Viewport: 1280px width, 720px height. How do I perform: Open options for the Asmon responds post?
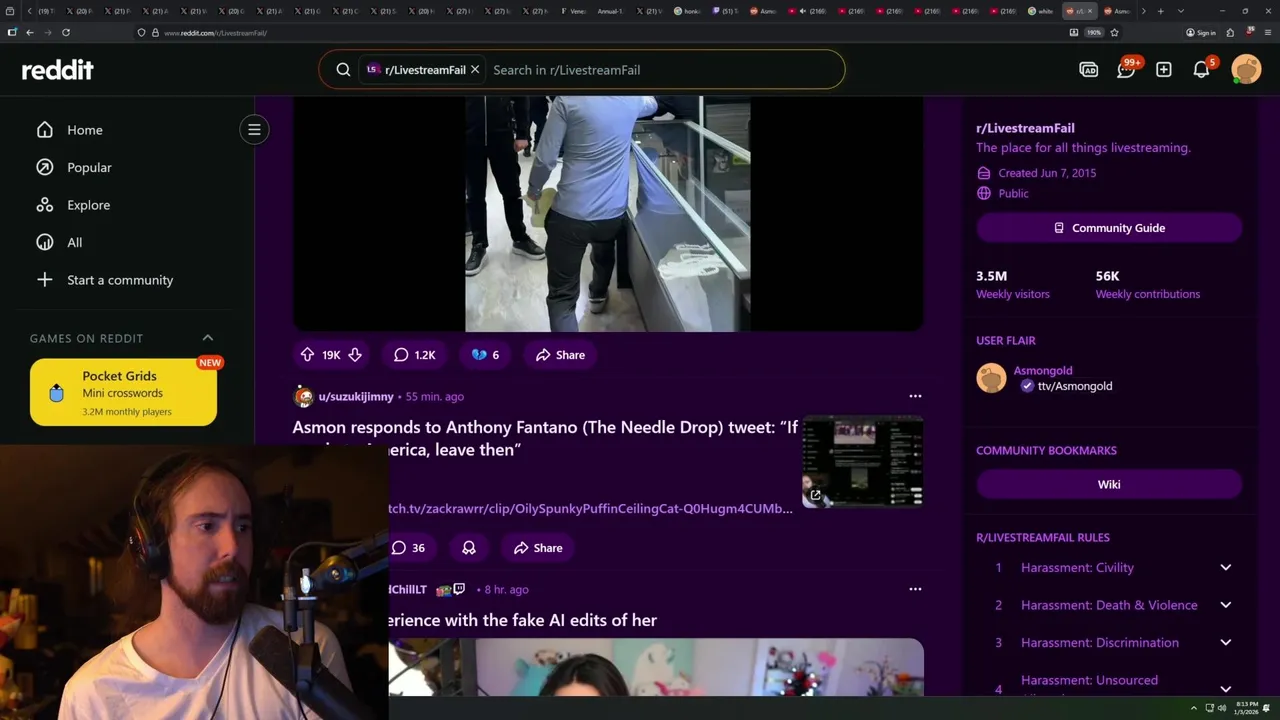(x=915, y=396)
